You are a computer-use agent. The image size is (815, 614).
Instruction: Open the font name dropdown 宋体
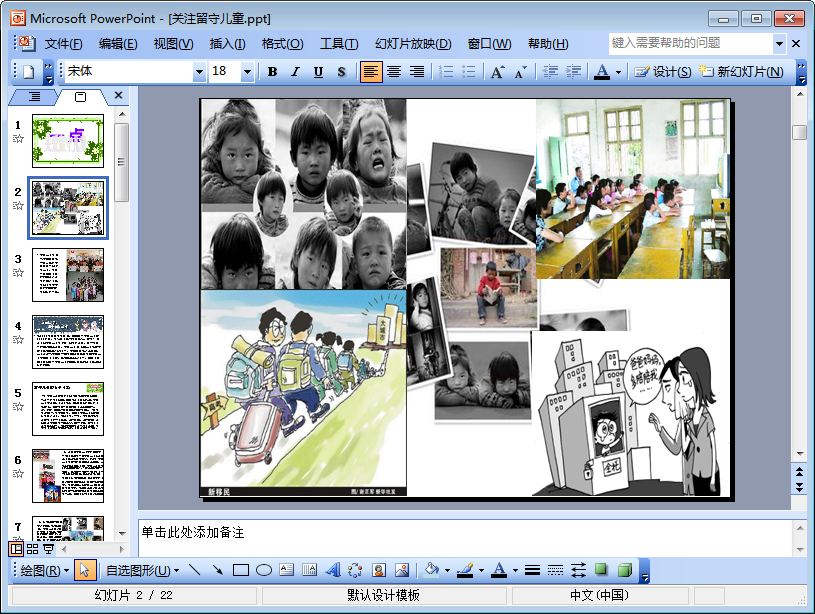click(199, 72)
